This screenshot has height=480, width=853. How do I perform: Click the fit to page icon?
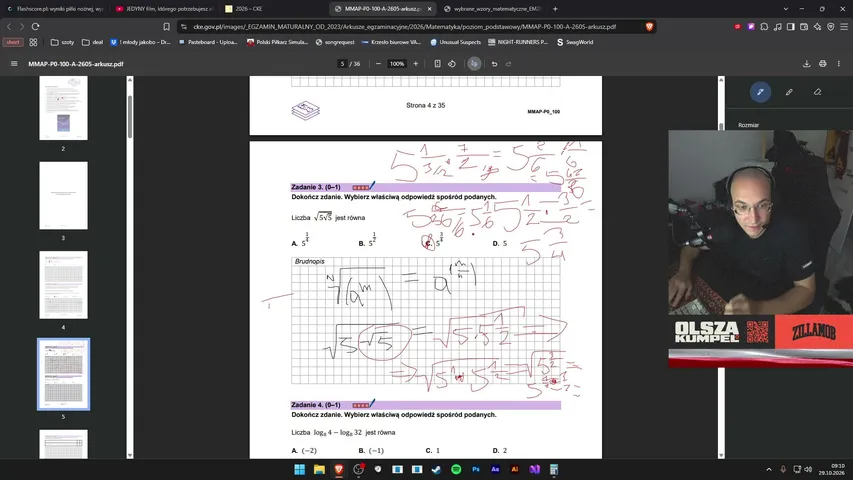coord(437,64)
